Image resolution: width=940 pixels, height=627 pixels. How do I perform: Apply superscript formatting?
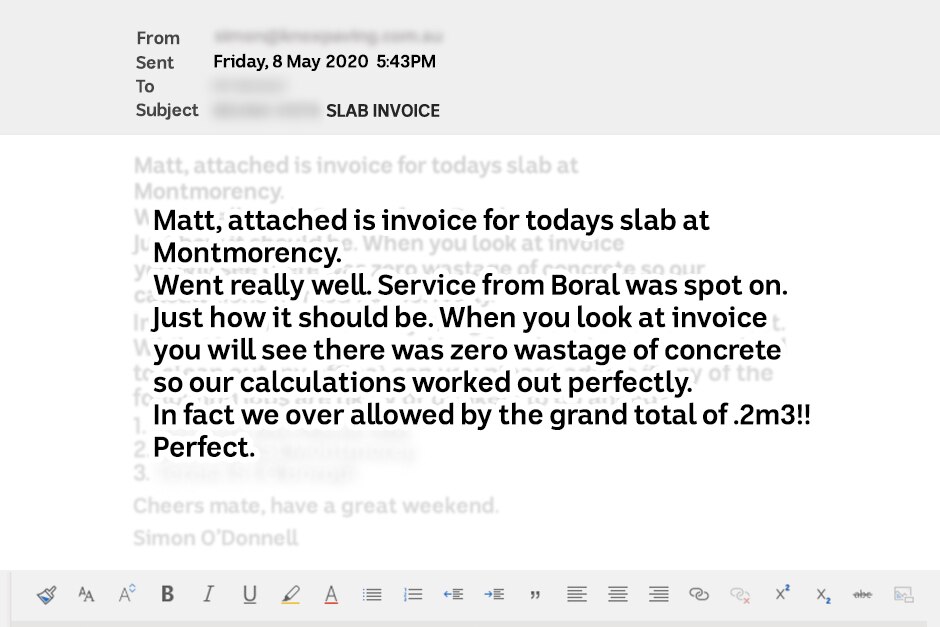click(780, 593)
